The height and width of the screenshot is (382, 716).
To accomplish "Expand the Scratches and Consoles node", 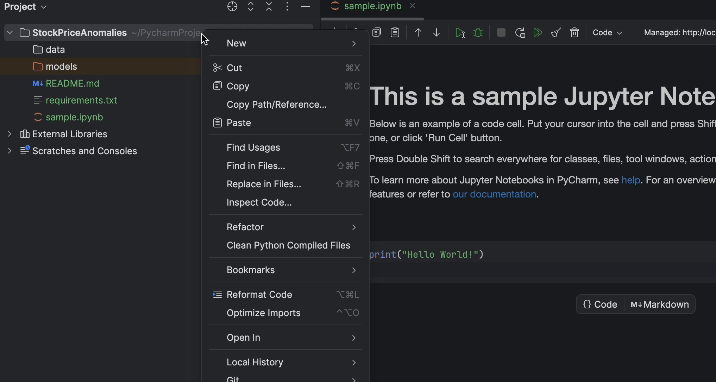I will 10,151.
